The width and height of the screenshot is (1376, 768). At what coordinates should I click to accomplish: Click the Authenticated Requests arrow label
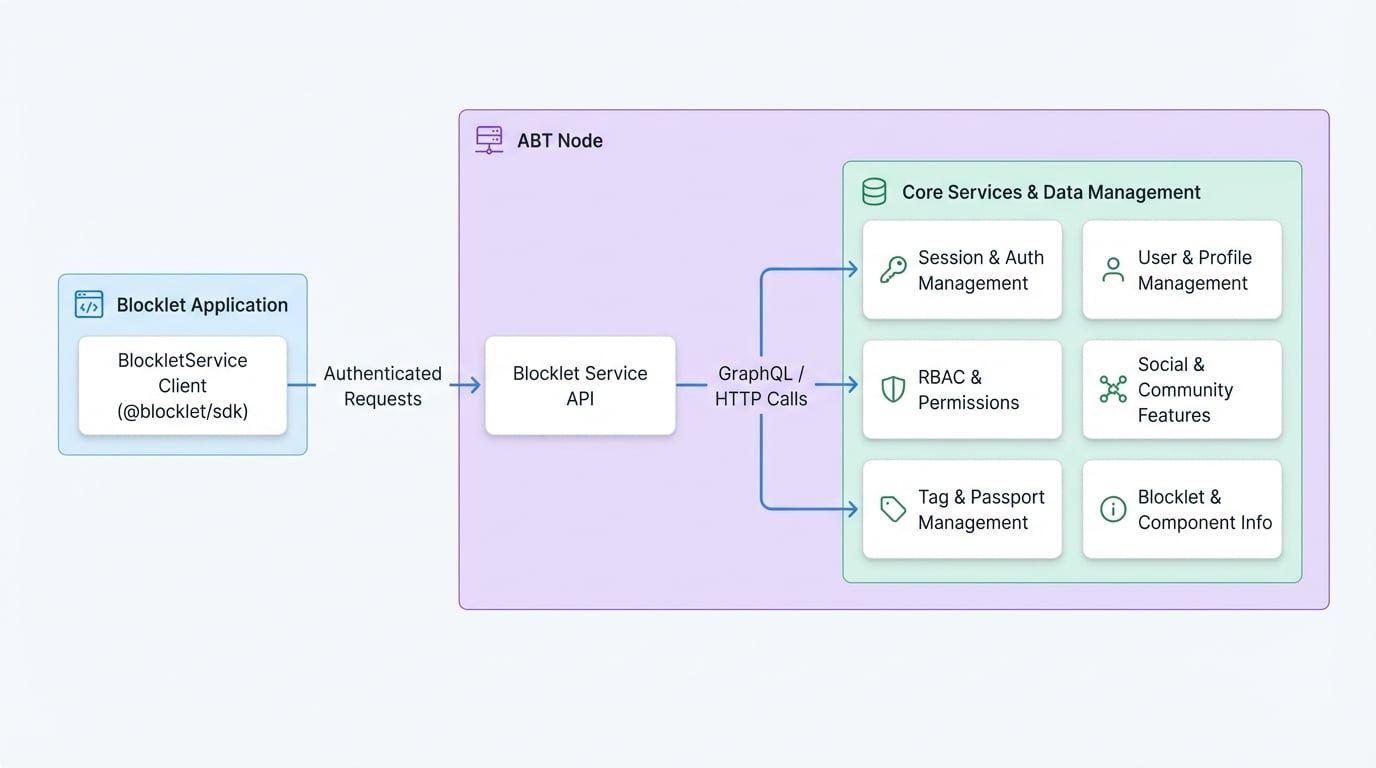point(383,386)
